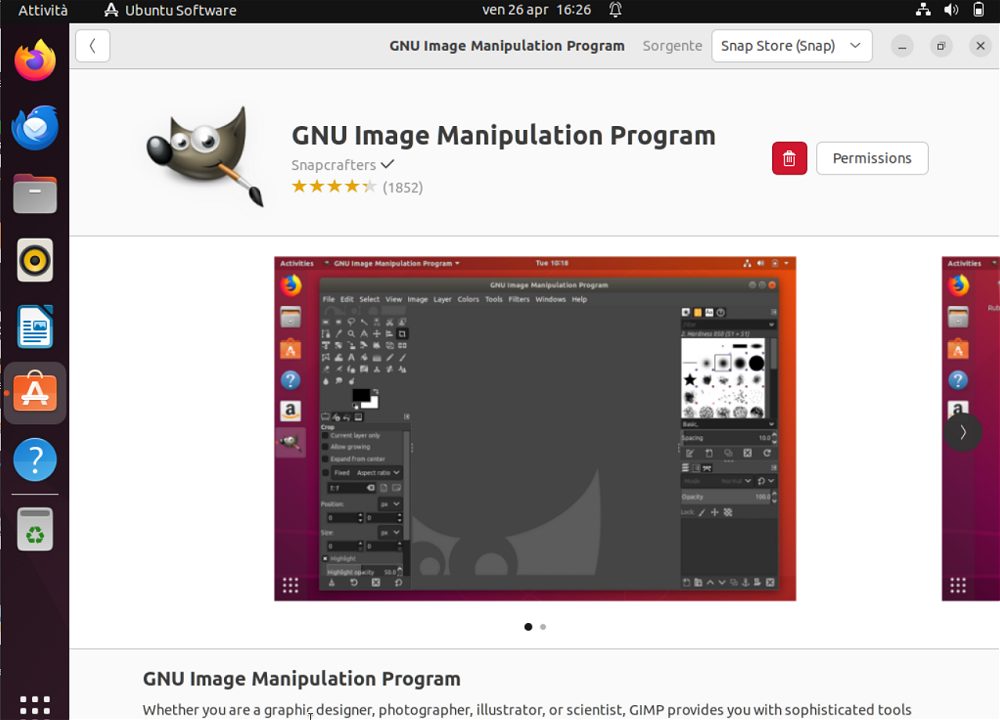Launch Thunderbird mail from the dock

(x=35, y=128)
